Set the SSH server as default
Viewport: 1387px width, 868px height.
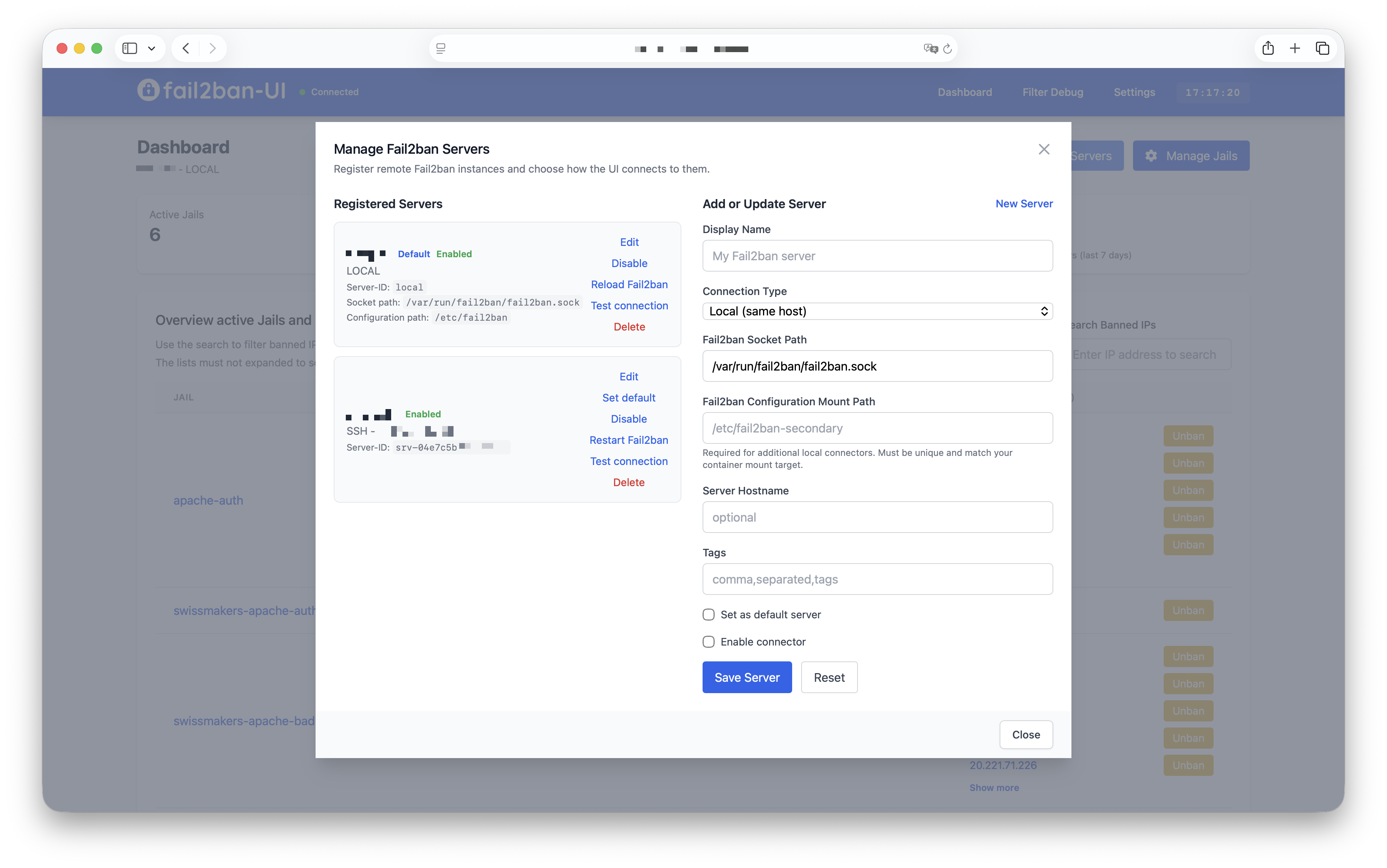628,398
